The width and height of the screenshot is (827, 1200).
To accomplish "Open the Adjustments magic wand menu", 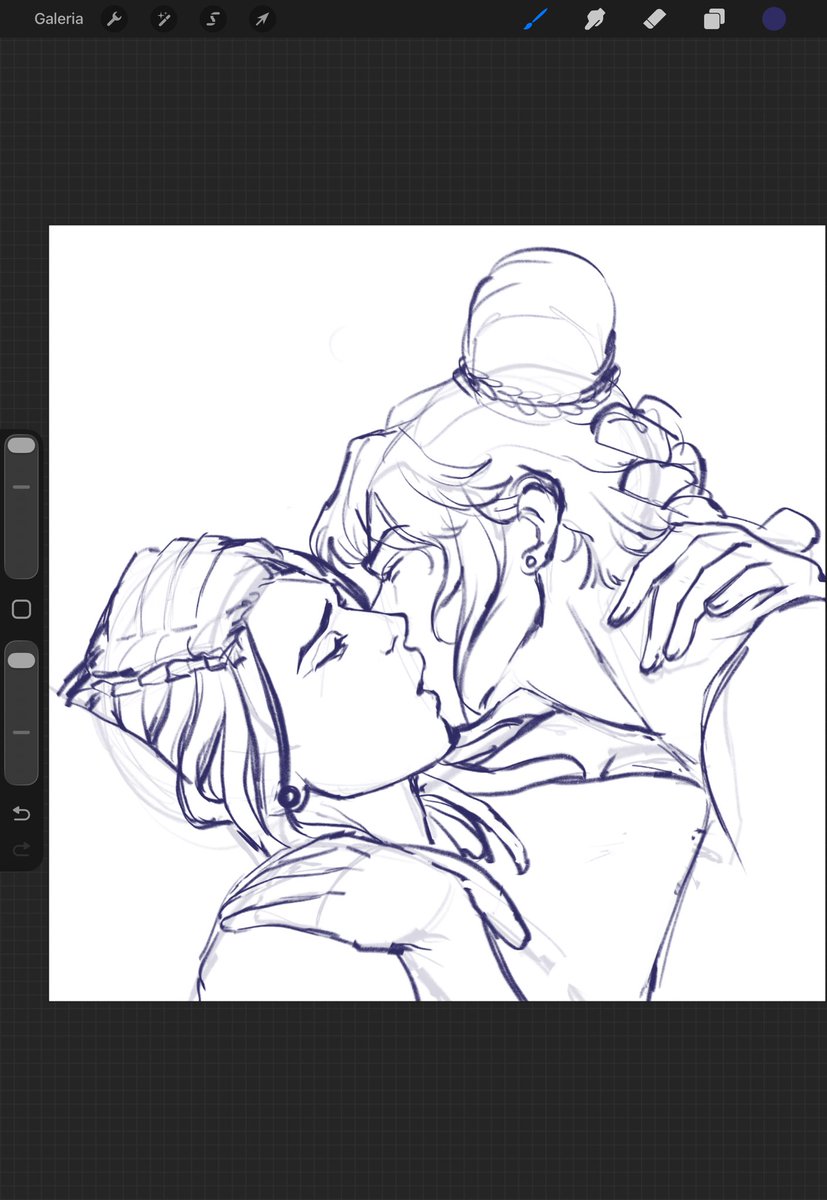I will tap(163, 19).
